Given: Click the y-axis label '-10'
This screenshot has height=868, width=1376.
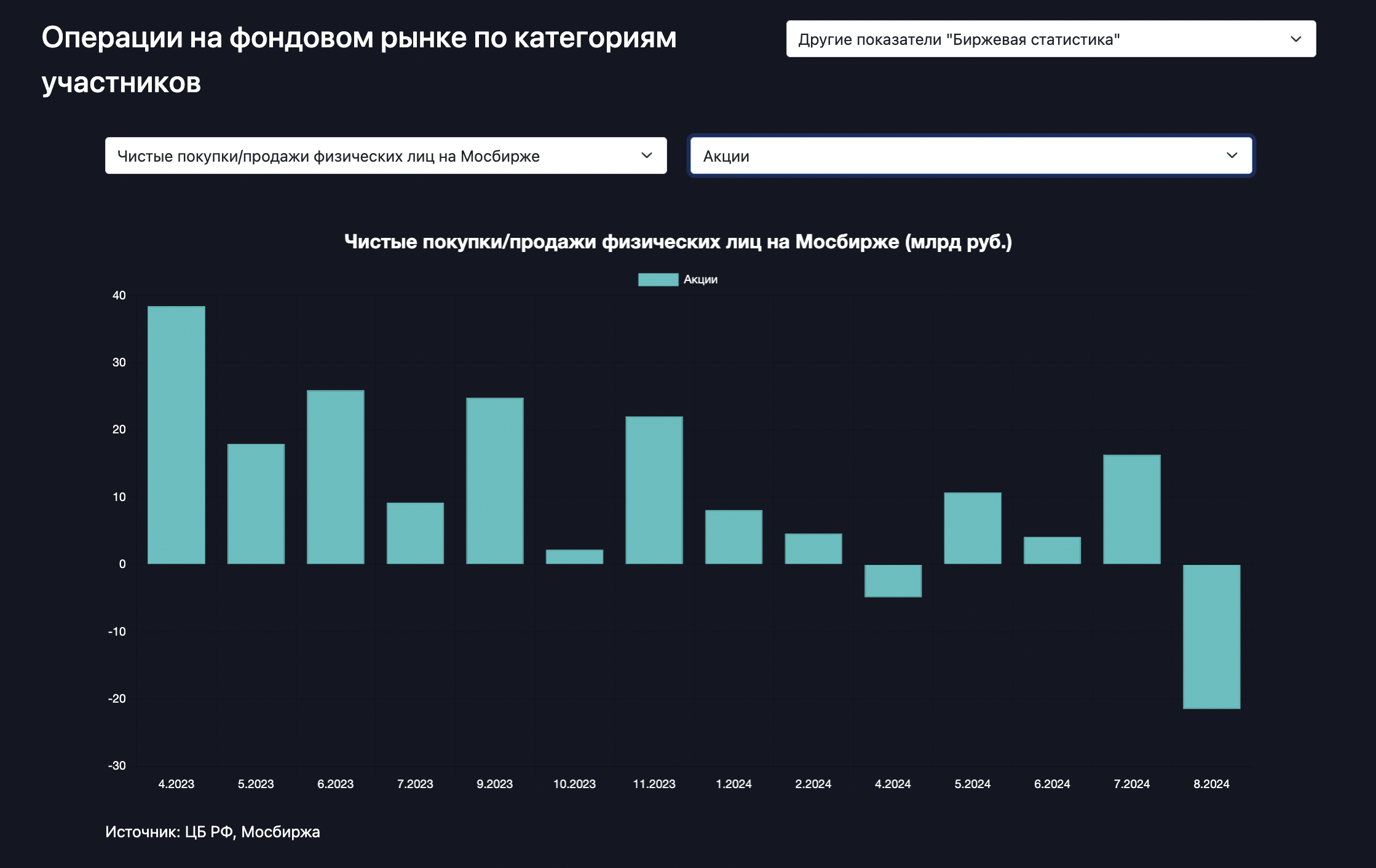Looking at the screenshot, I should click(117, 631).
